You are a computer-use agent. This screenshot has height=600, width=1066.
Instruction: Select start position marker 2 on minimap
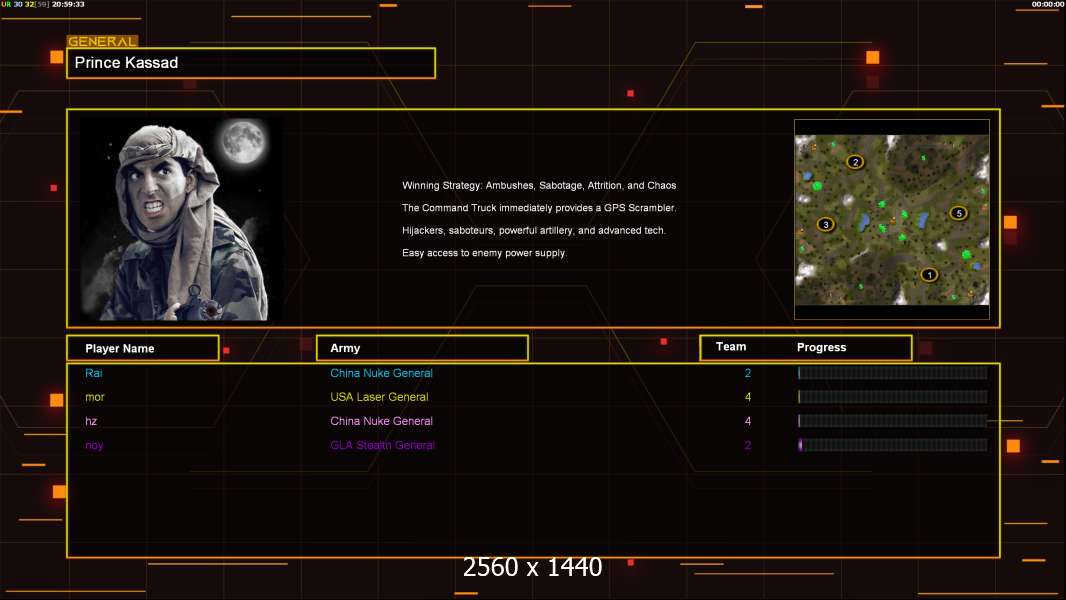click(x=855, y=162)
